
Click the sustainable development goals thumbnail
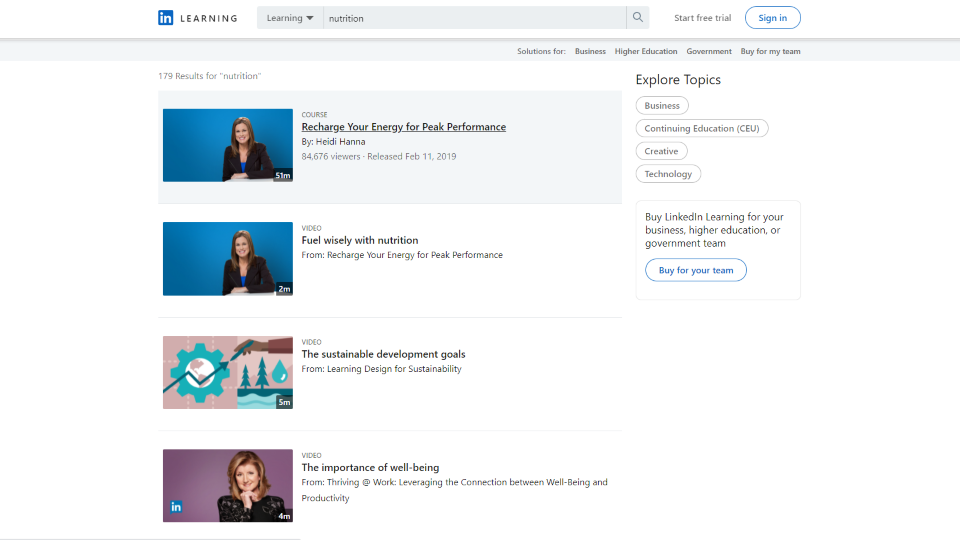pos(228,372)
